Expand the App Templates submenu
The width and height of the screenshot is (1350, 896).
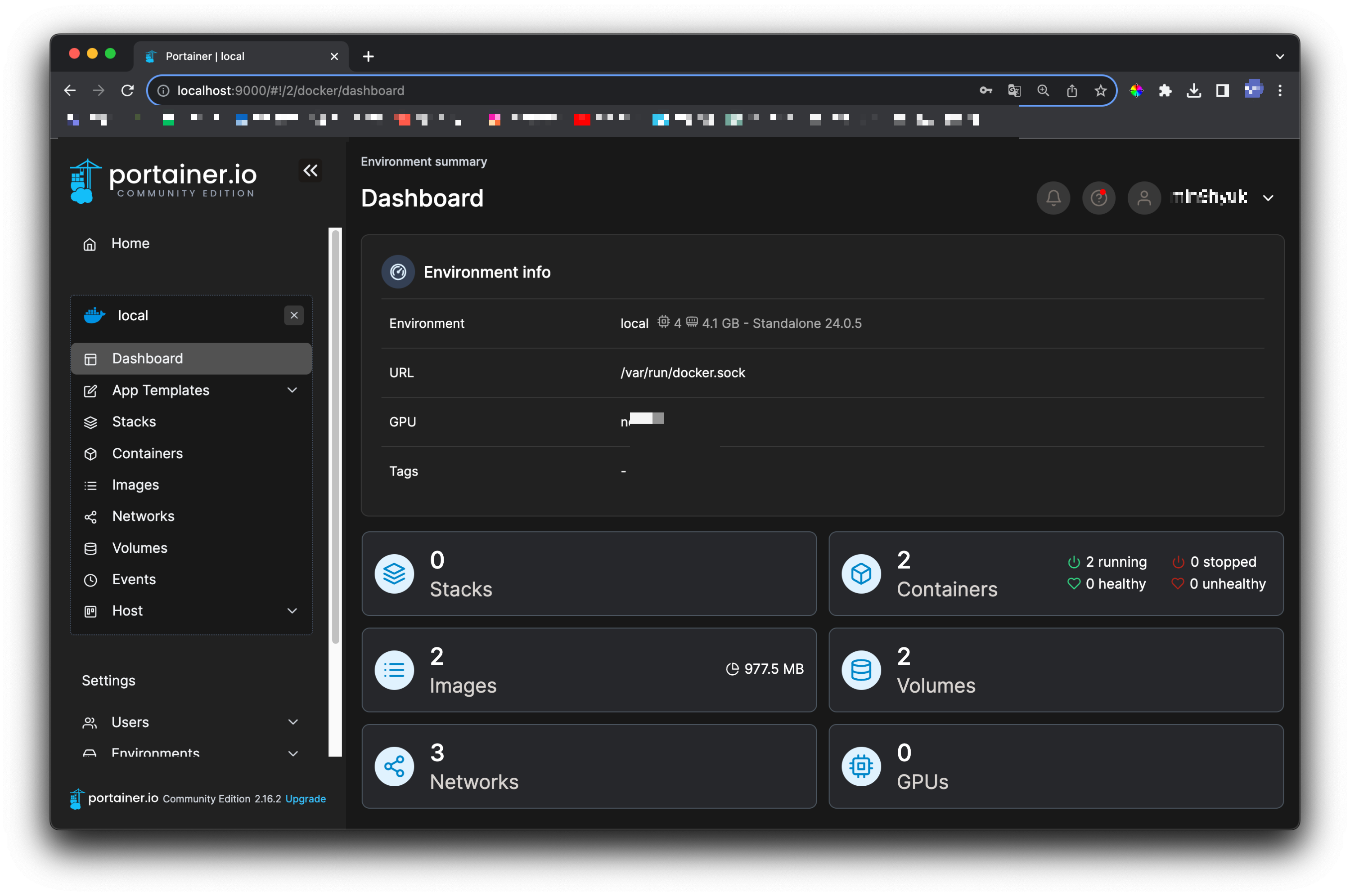pos(292,390)
